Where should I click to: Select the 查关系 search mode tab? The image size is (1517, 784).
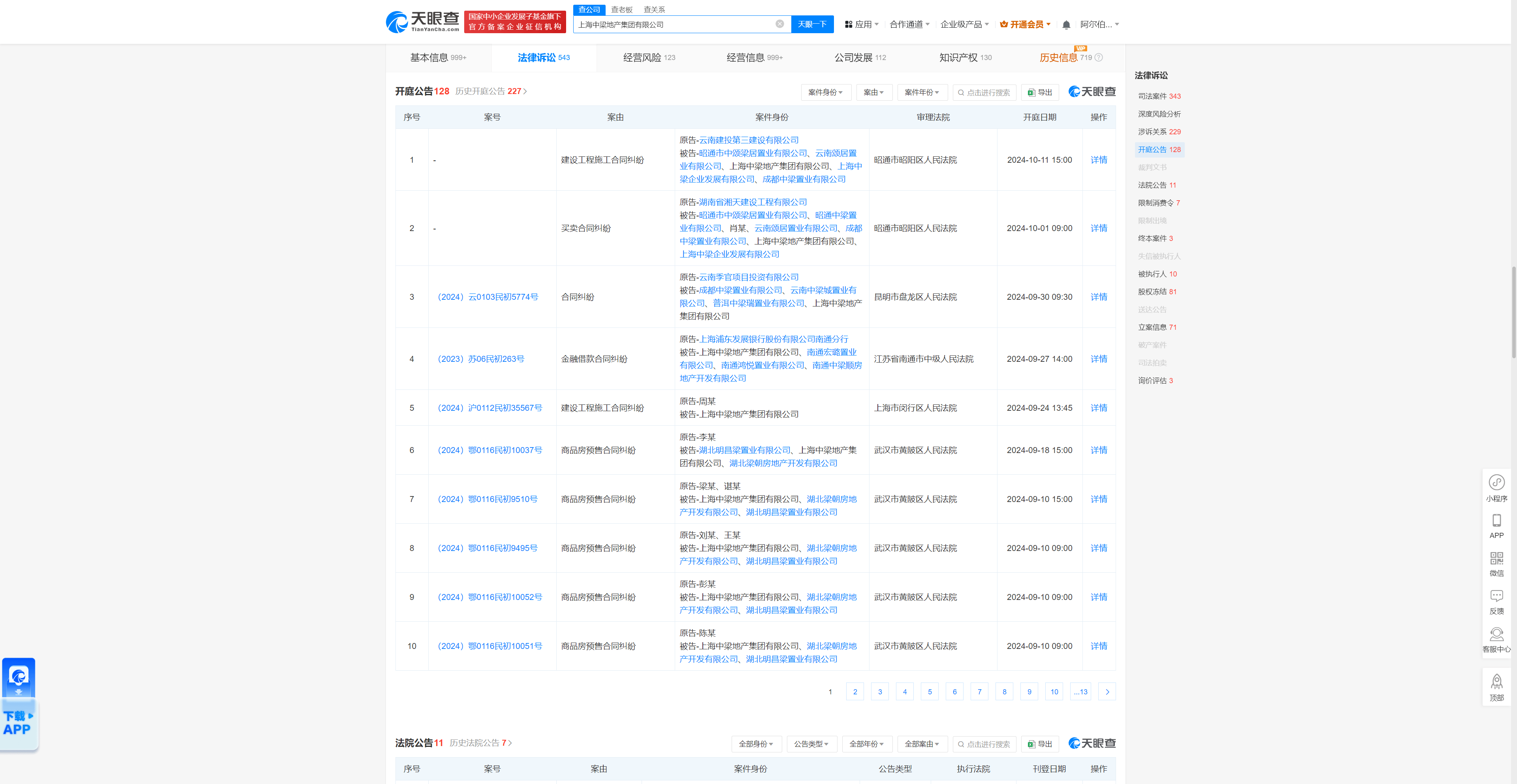pos(654,9)
